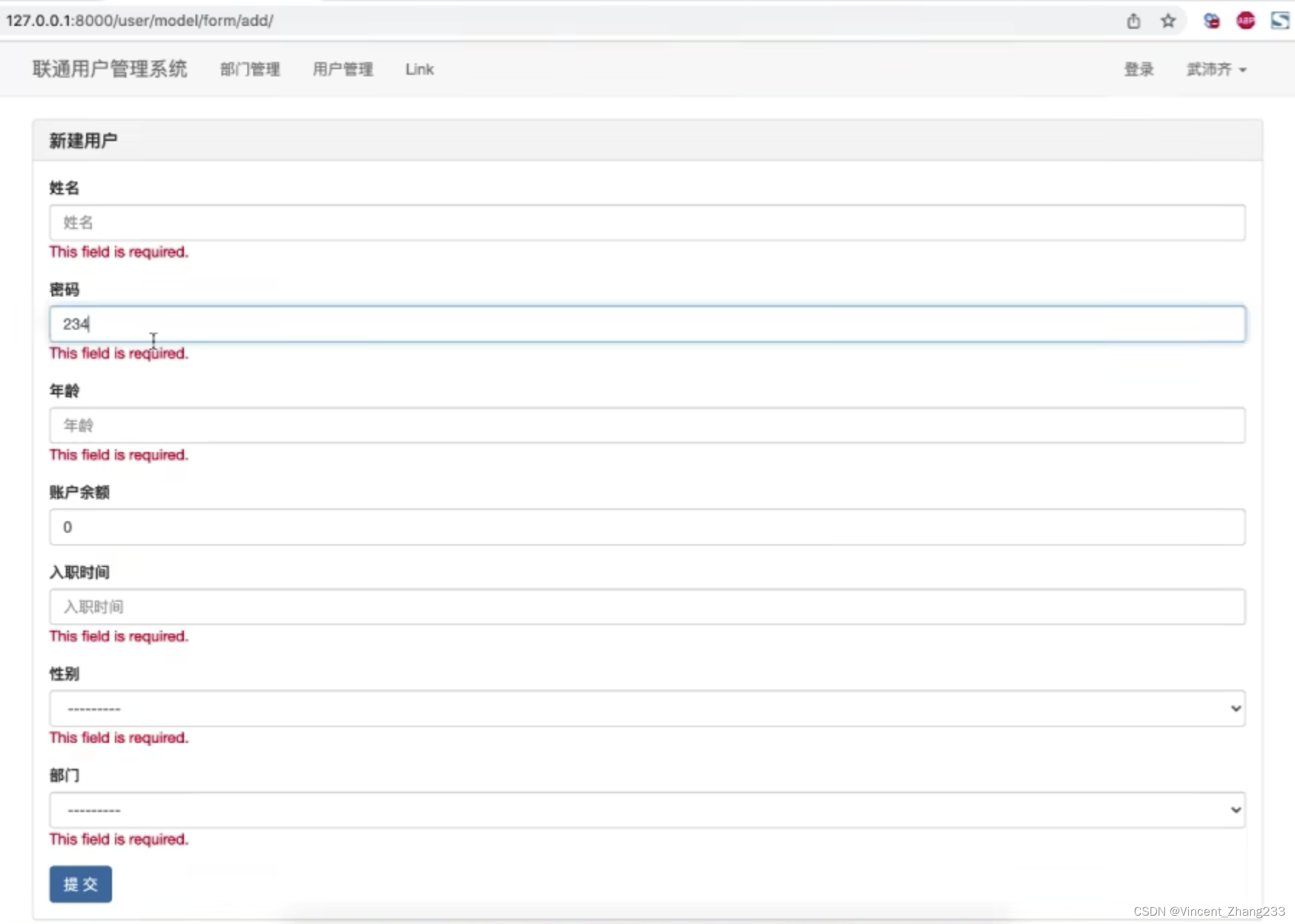Click the Link navbar item
The height and width of the screenshot is (924, 1295).
[x=419, y=69]
